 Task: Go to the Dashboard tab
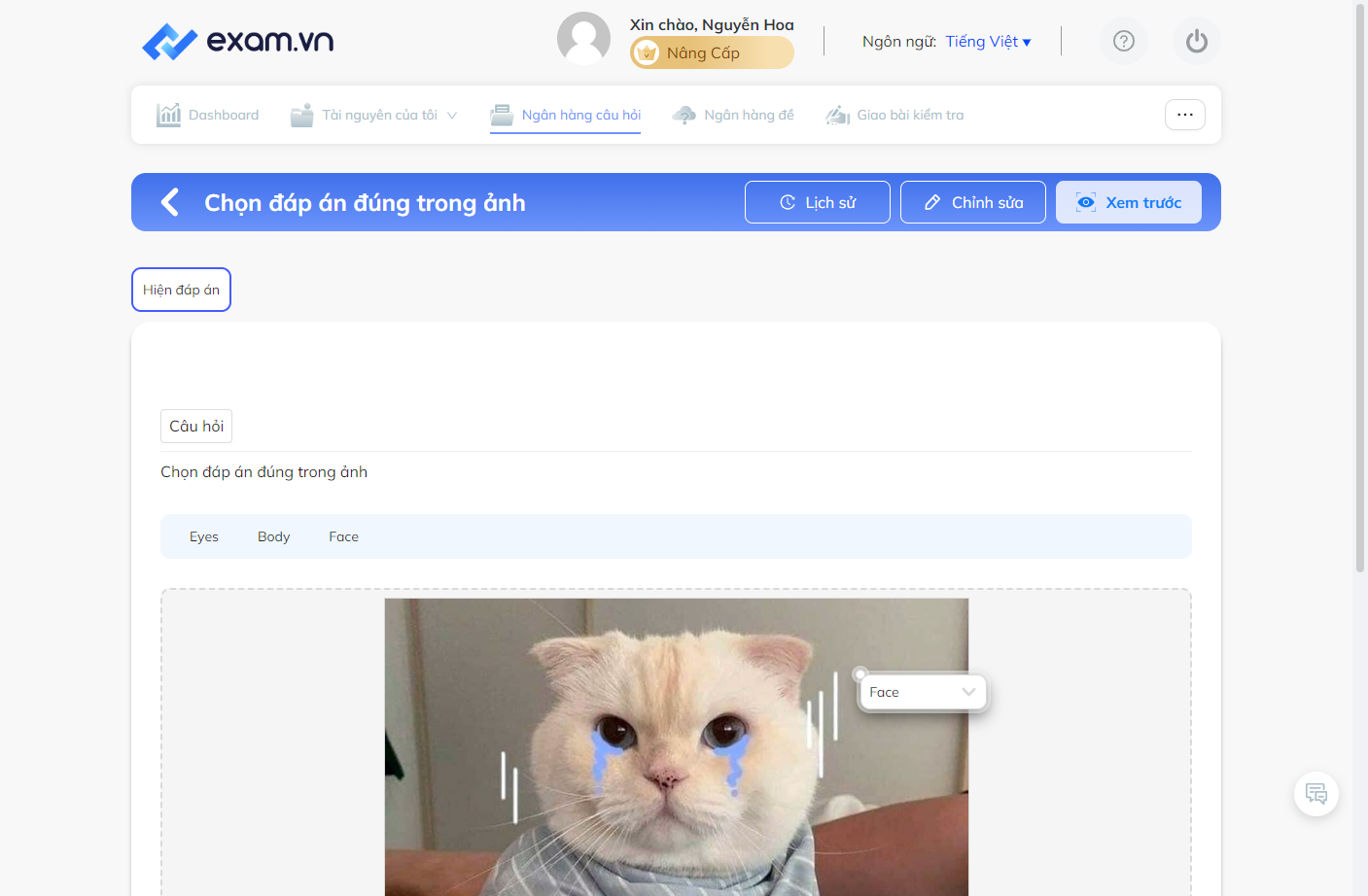[x=208, y=115]
